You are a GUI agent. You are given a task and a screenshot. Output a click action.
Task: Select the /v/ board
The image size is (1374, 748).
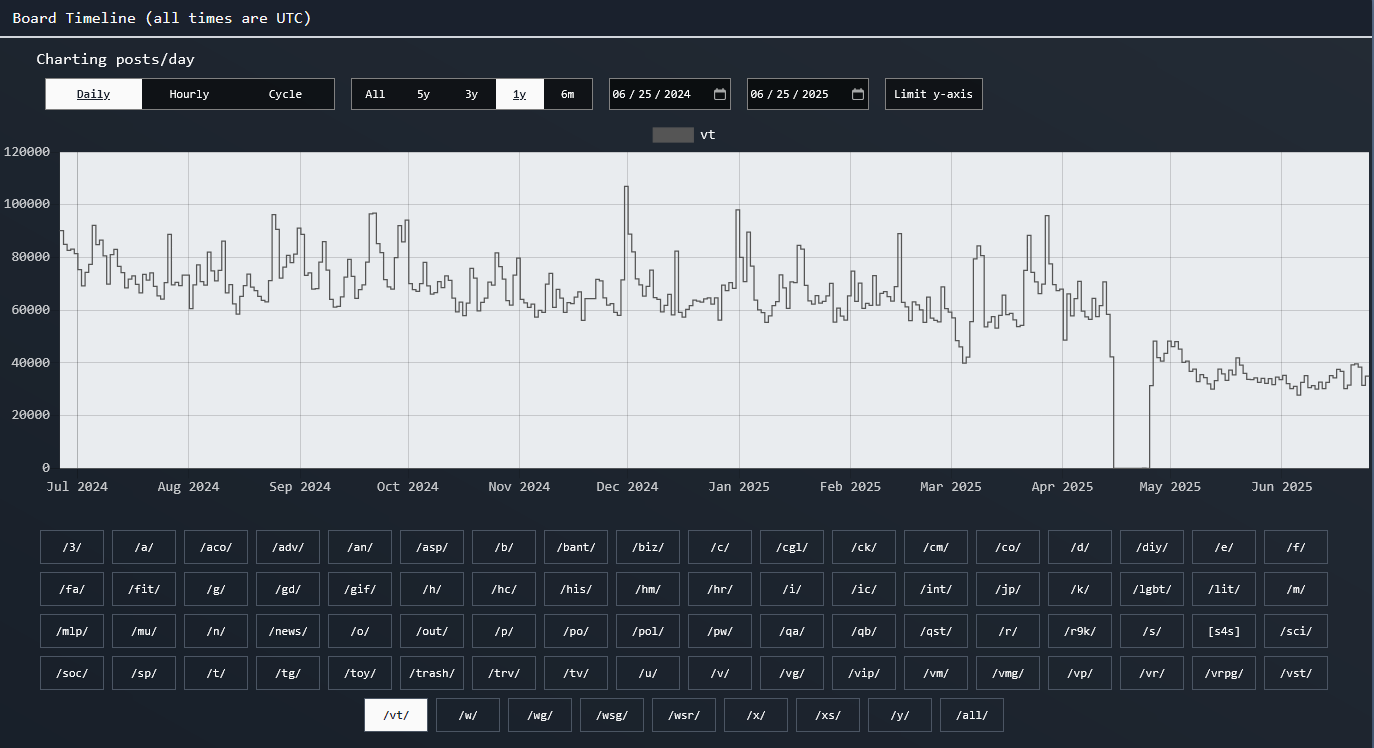[720, 673]
